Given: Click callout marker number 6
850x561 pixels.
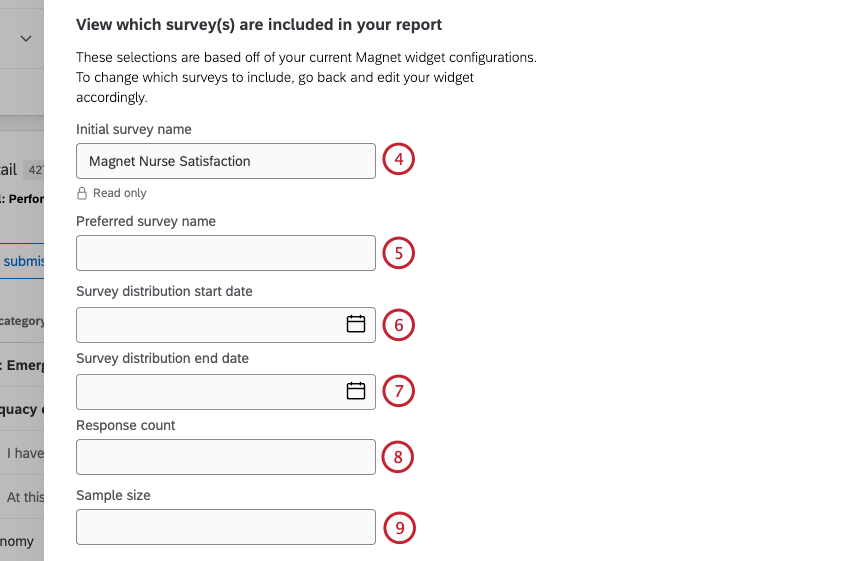Looking at the screenshot, I should (398, 325).
